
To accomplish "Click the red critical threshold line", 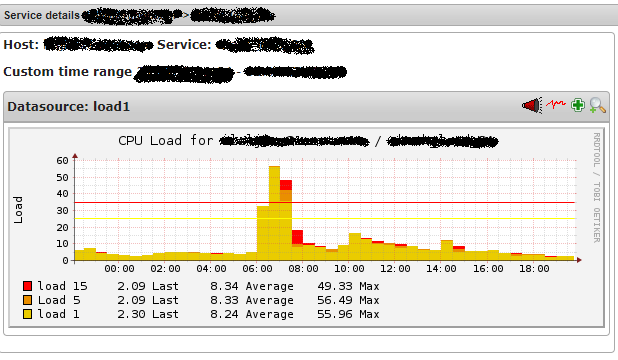I will pos(325,202).
